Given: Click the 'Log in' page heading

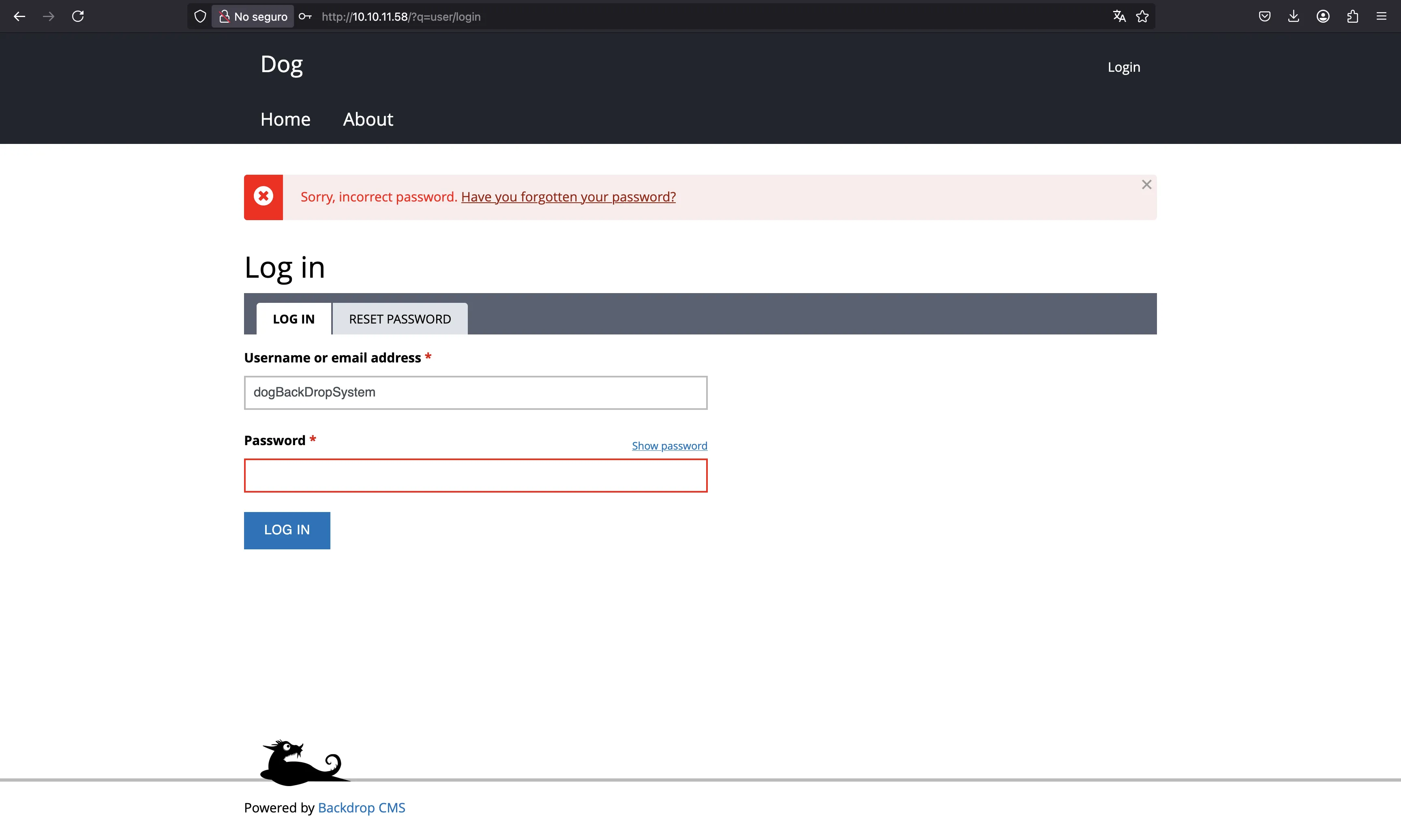Looking at the screenshot, I should 285,267.
